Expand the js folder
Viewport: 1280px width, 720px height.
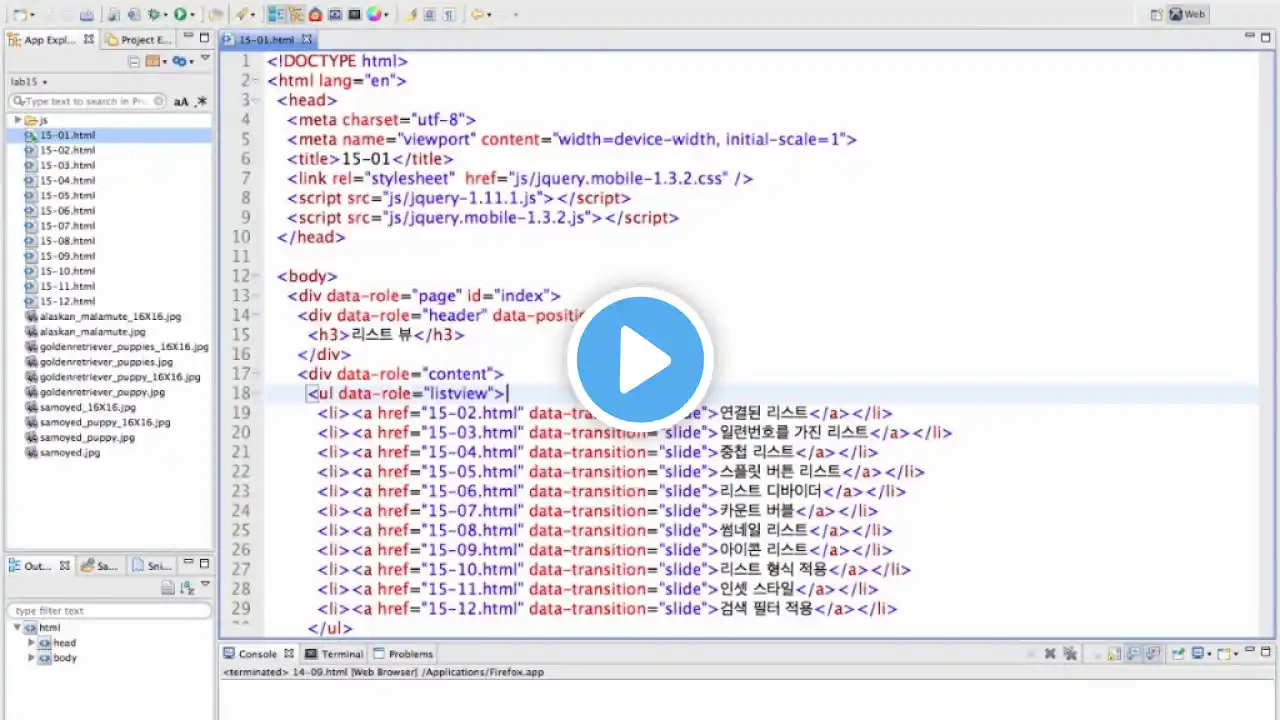coord(17,119)
